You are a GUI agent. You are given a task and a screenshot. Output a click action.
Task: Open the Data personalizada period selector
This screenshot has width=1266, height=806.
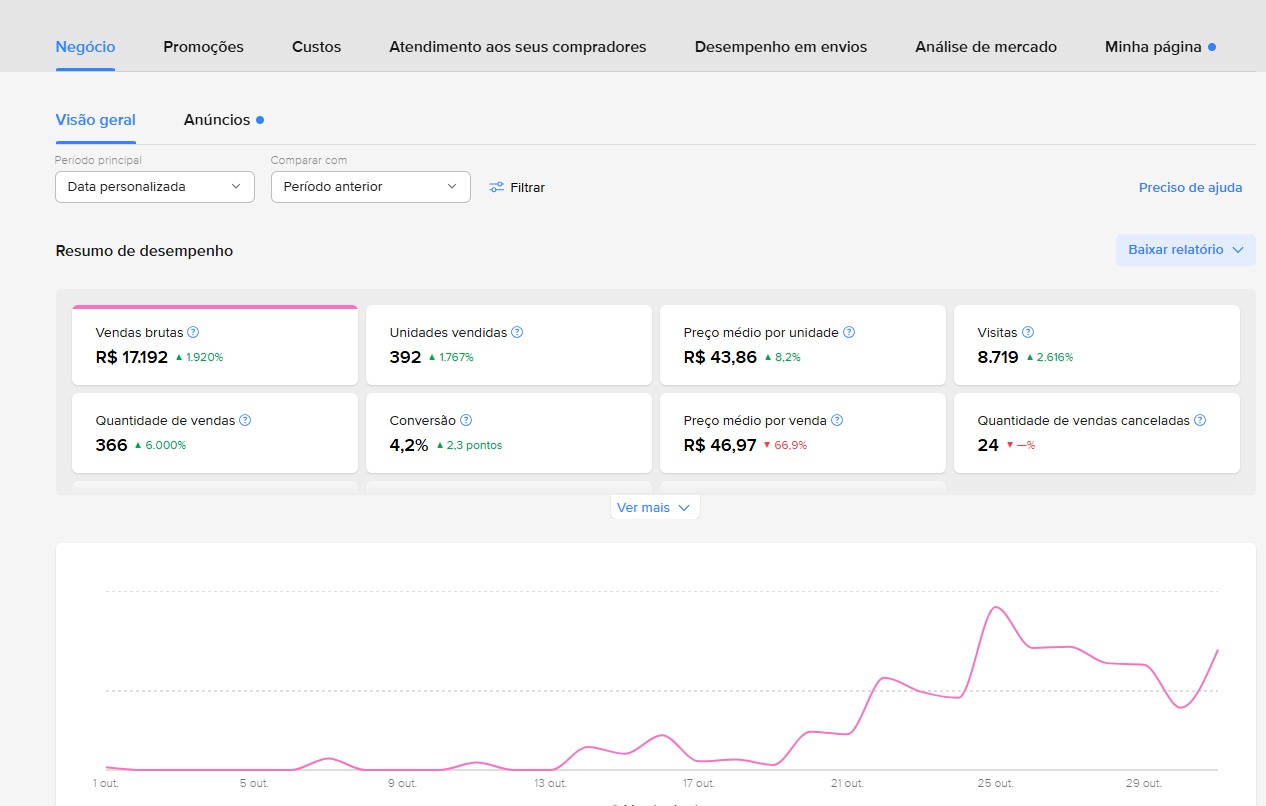coord(154,187)
